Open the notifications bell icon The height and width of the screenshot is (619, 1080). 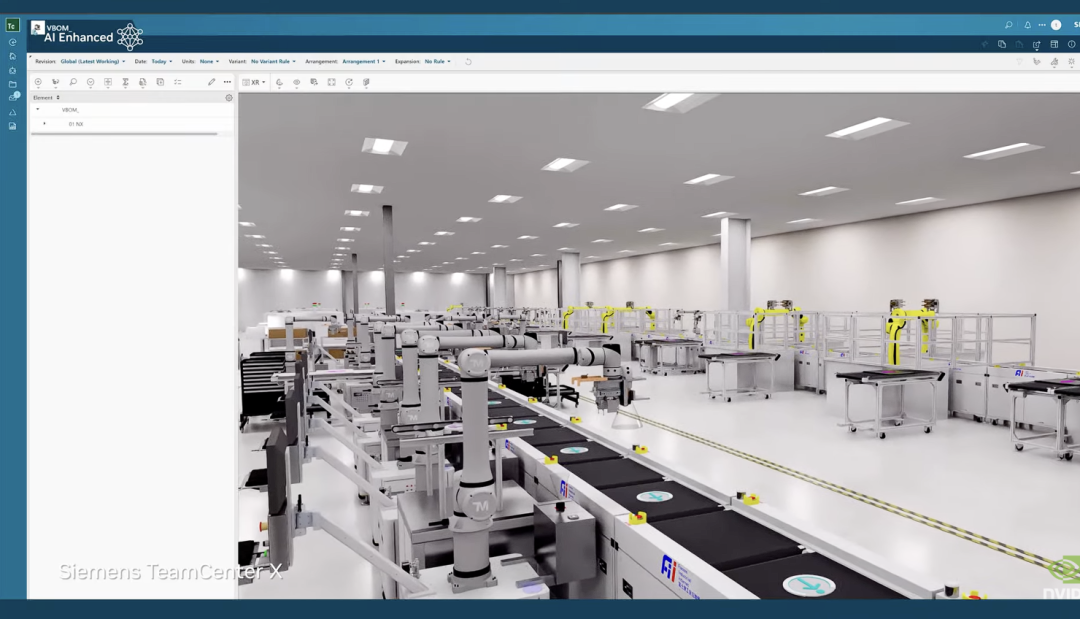click(1028, 25)
